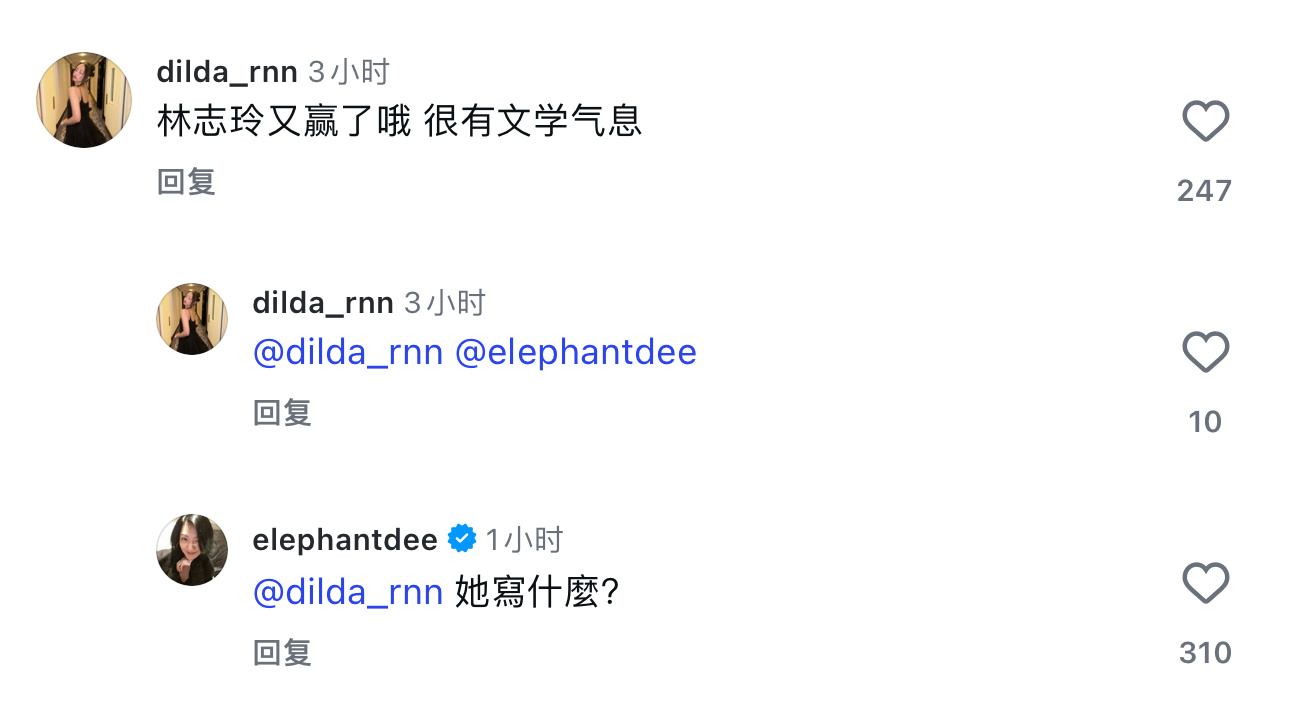Like the comment with 247 likes
The width and height of the screenshot is (1290, 716).
tap(1205, 122)
